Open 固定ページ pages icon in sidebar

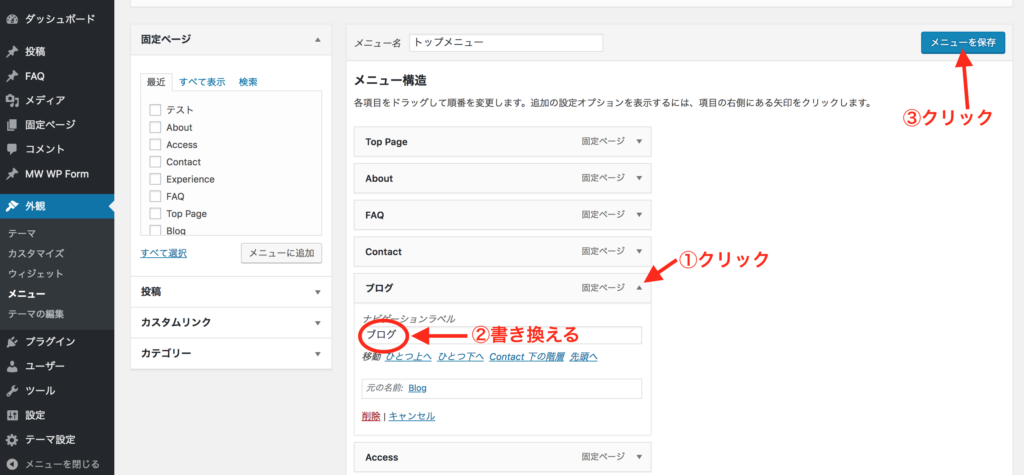tap(12, 125)
